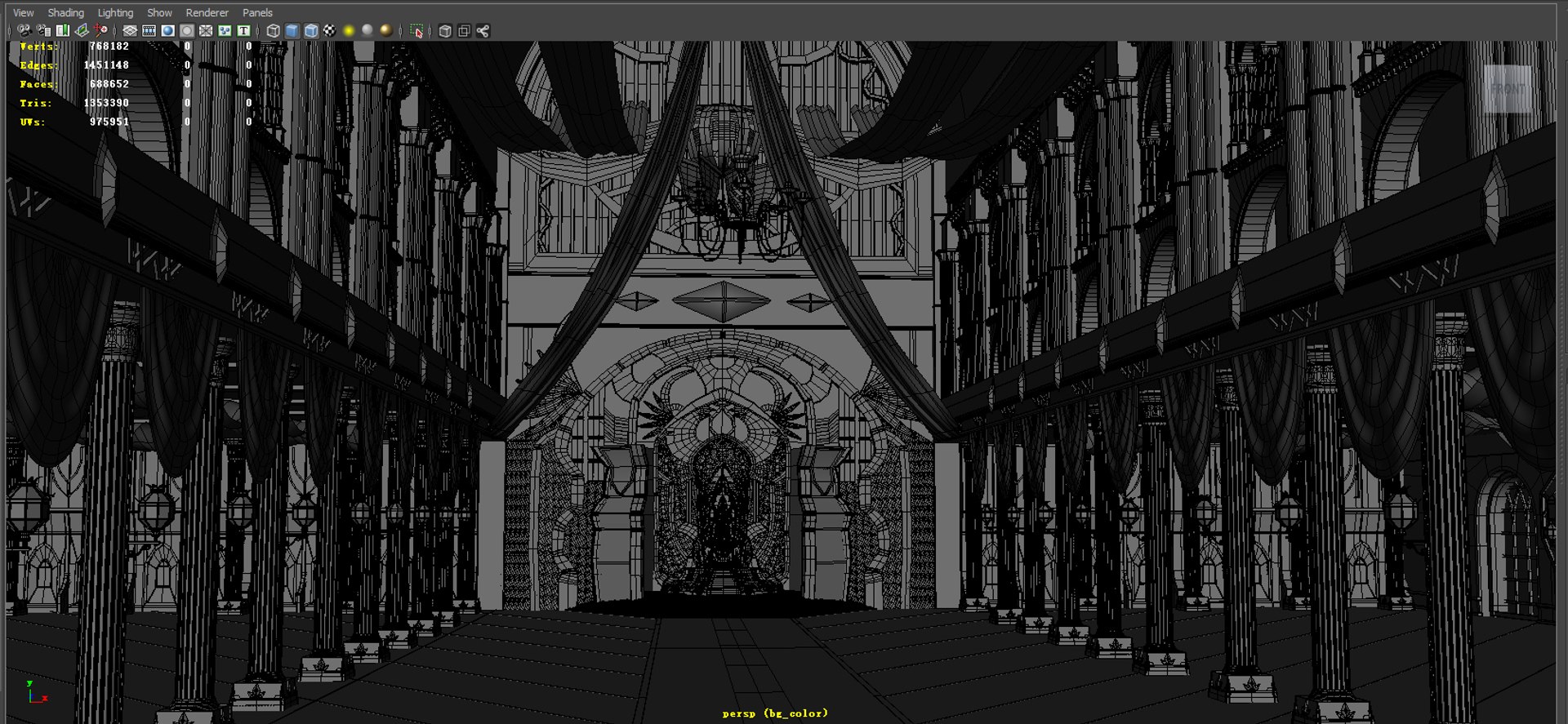Toggle Wireframe on Shaded icon
The image size is (1568, 724).
click(x=311, y=31)
